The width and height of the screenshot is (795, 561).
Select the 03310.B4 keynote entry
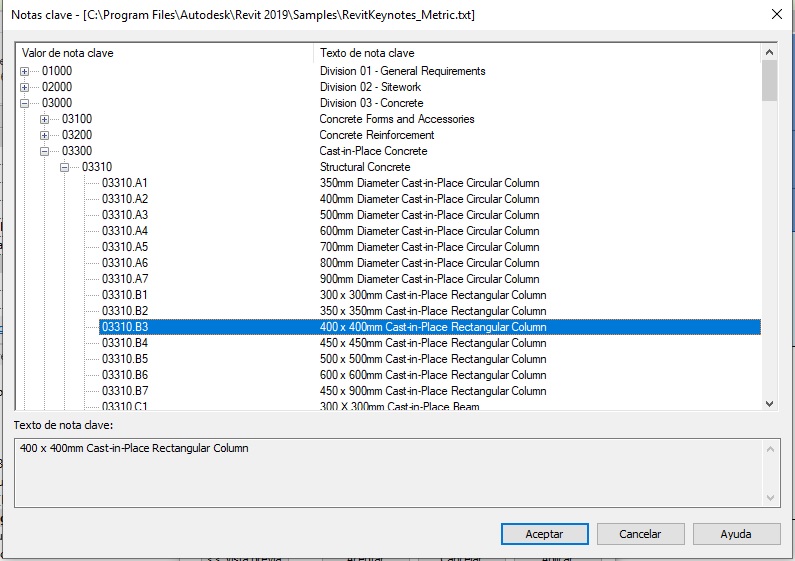pos(124,343)
